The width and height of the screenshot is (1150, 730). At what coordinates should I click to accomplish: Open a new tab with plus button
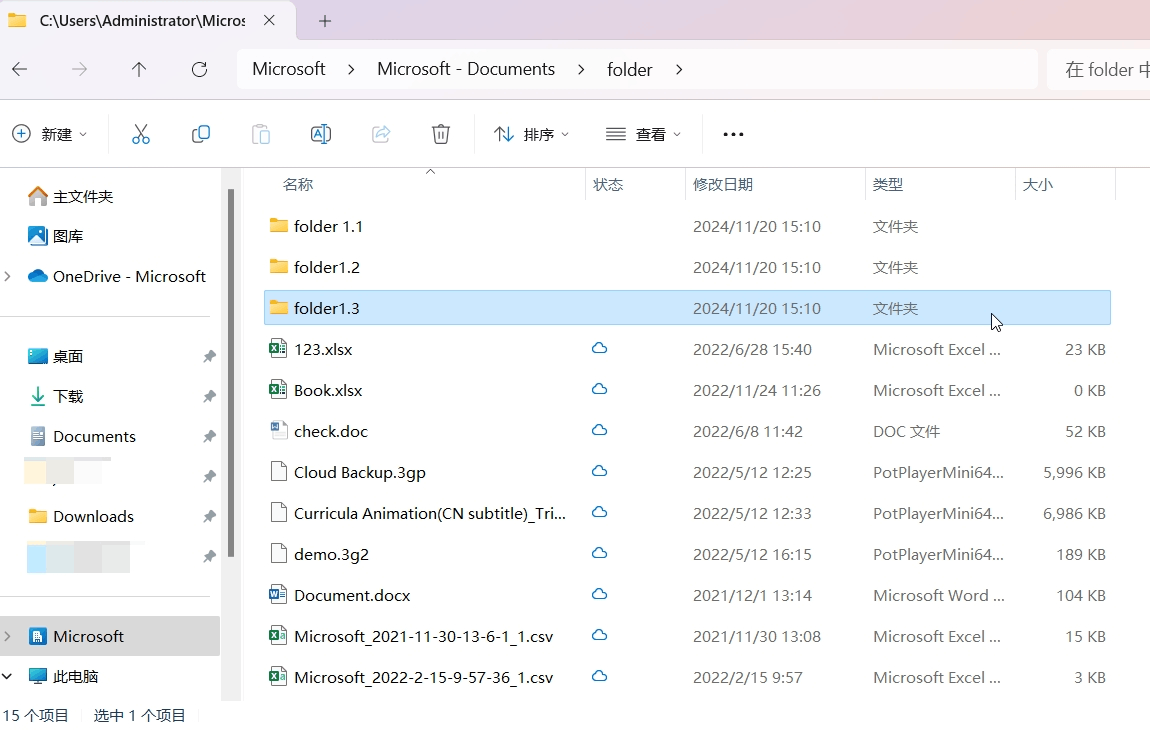pyautogui.click(x=325, y=21)
